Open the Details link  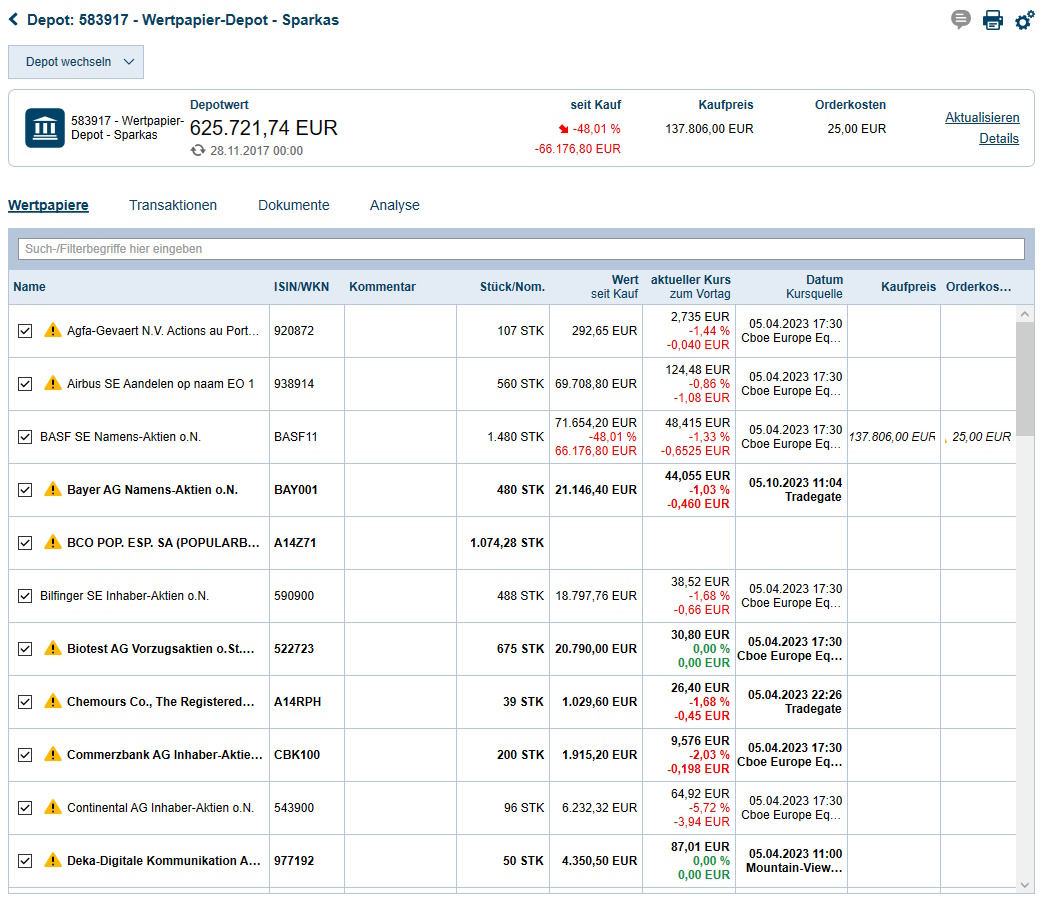(998, 138)
